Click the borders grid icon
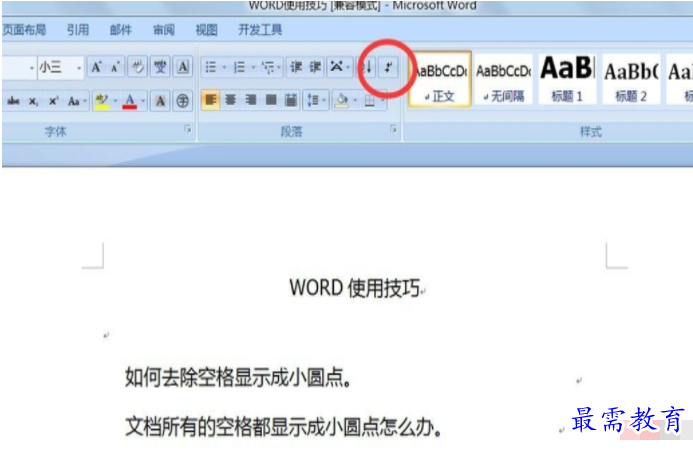 pos(370,101)
